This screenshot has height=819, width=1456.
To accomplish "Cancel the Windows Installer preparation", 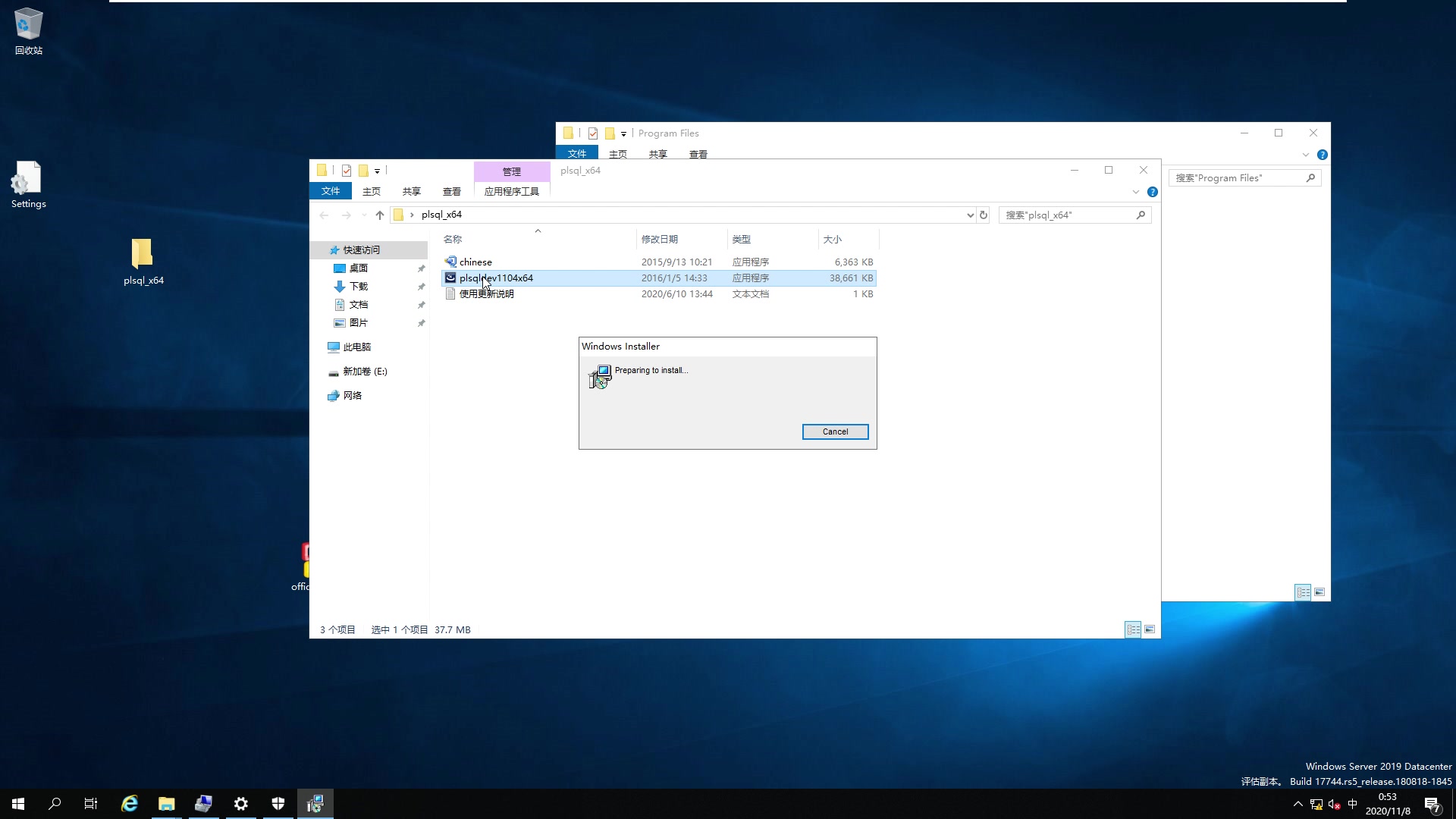I will [835, 431].
